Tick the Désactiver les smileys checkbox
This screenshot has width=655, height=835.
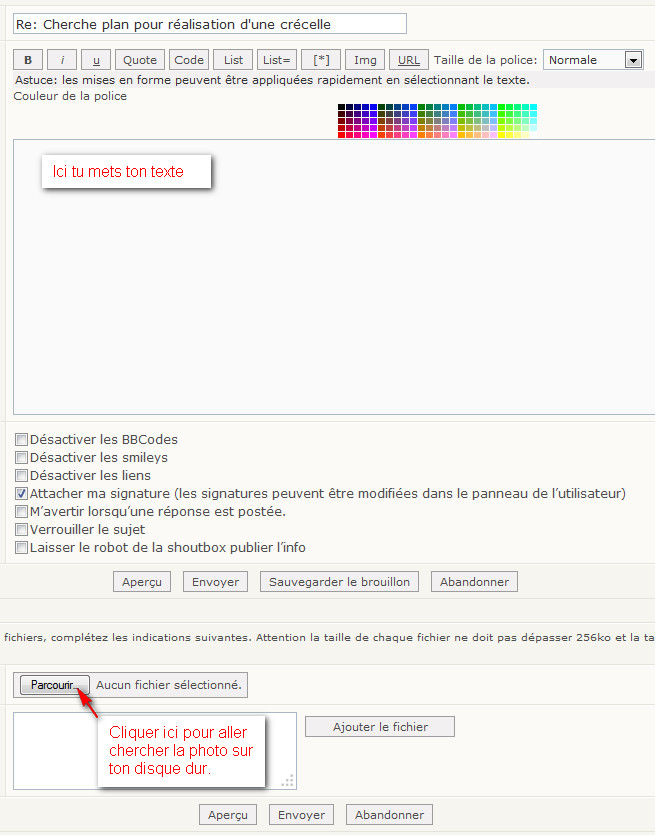coord(21,457)
